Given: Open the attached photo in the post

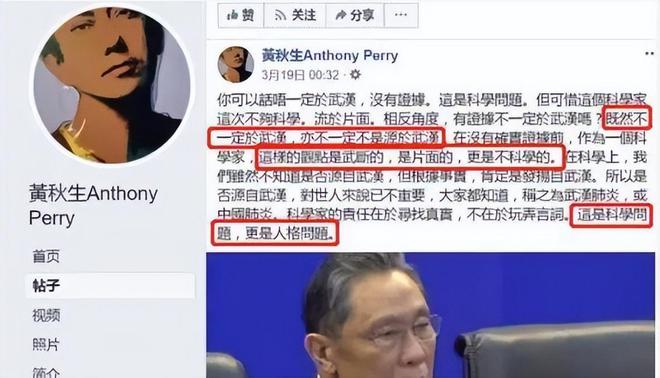Looking at the screenshot, I should (430, 315).
